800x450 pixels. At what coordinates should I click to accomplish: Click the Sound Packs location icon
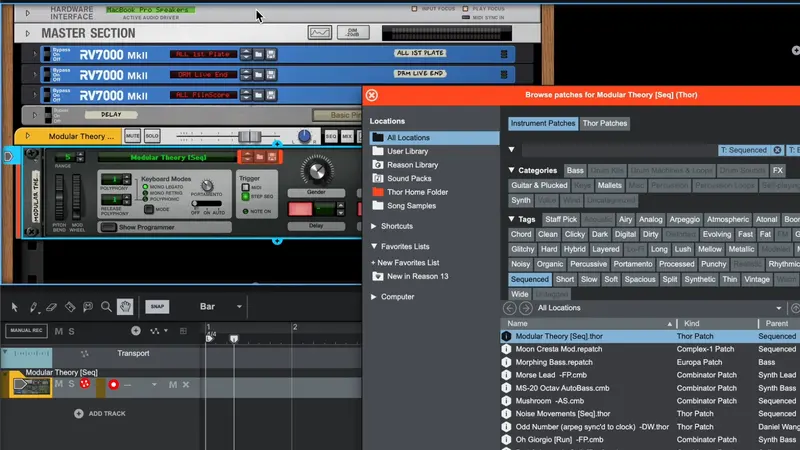[x=378, y=179]
